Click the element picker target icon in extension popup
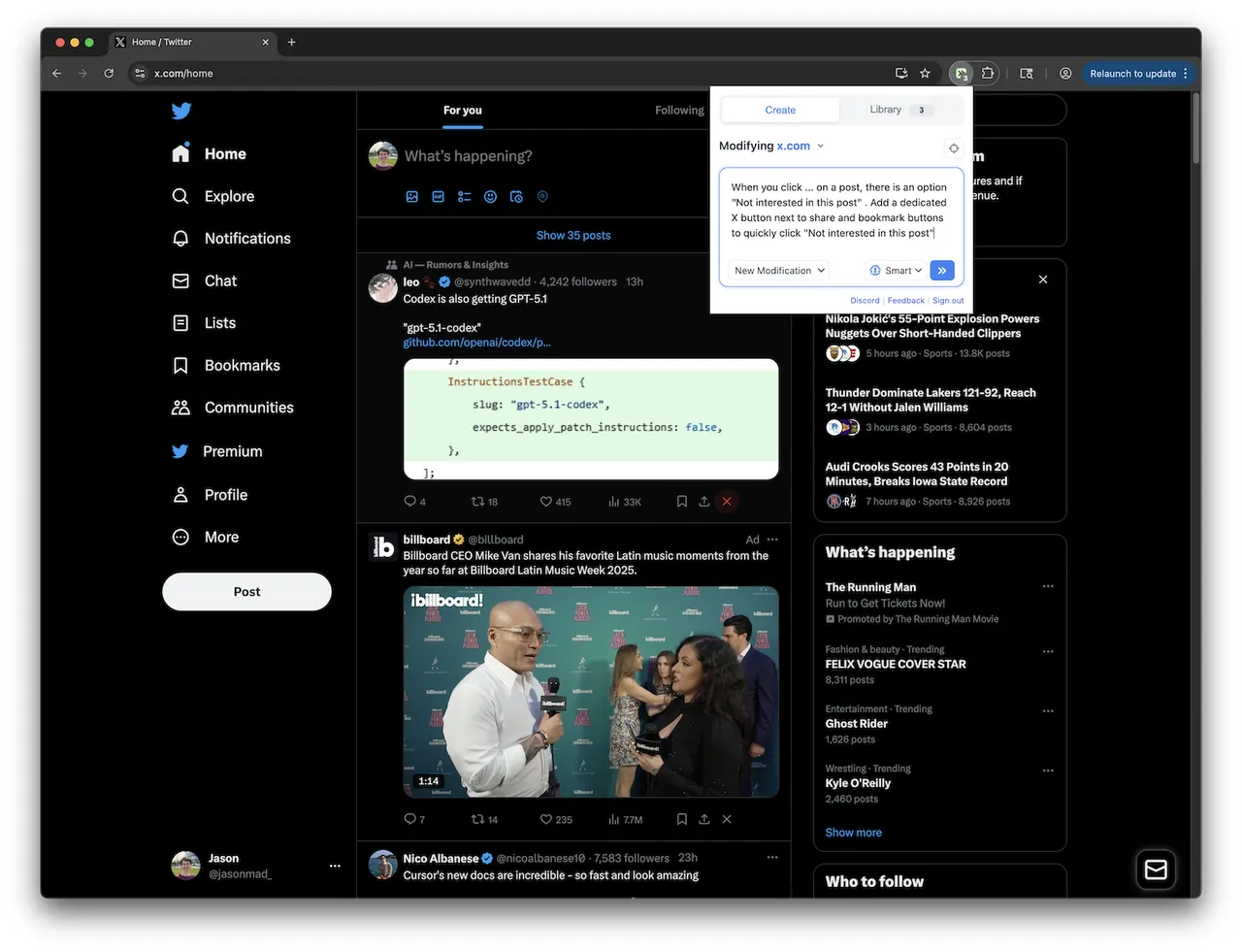 (954, 148)
